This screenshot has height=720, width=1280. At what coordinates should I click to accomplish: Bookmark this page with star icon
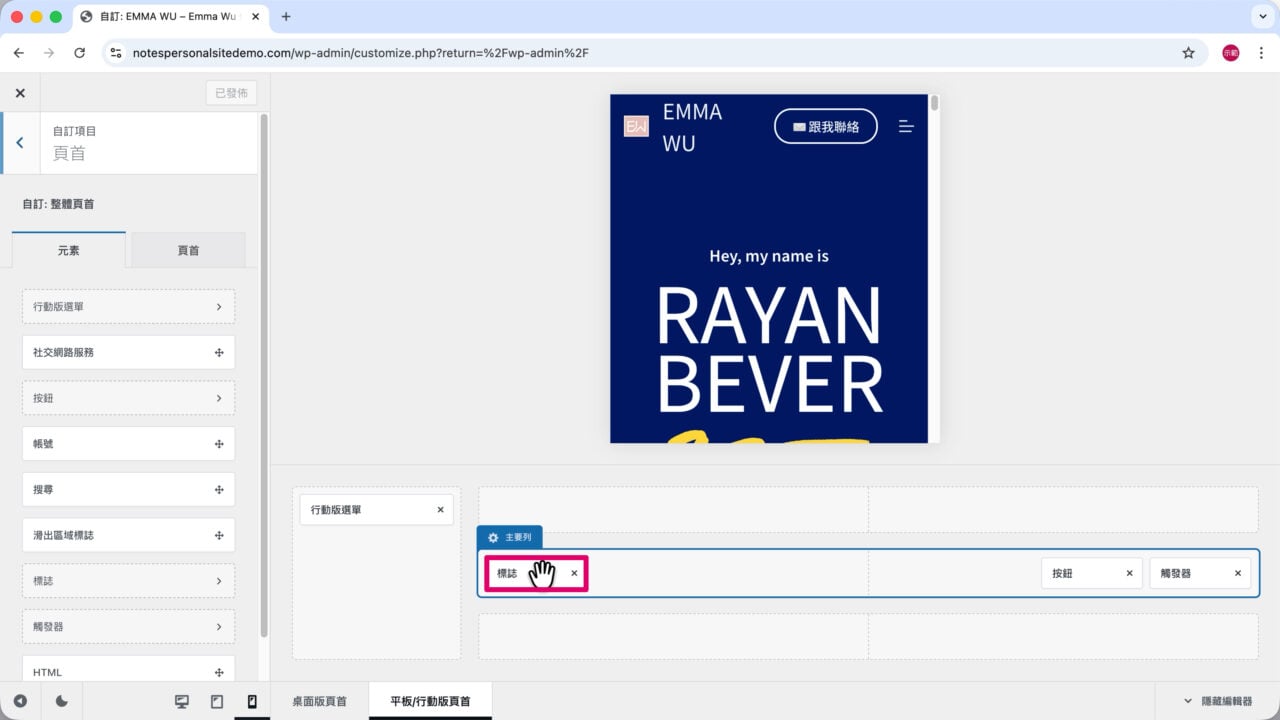1188,53
